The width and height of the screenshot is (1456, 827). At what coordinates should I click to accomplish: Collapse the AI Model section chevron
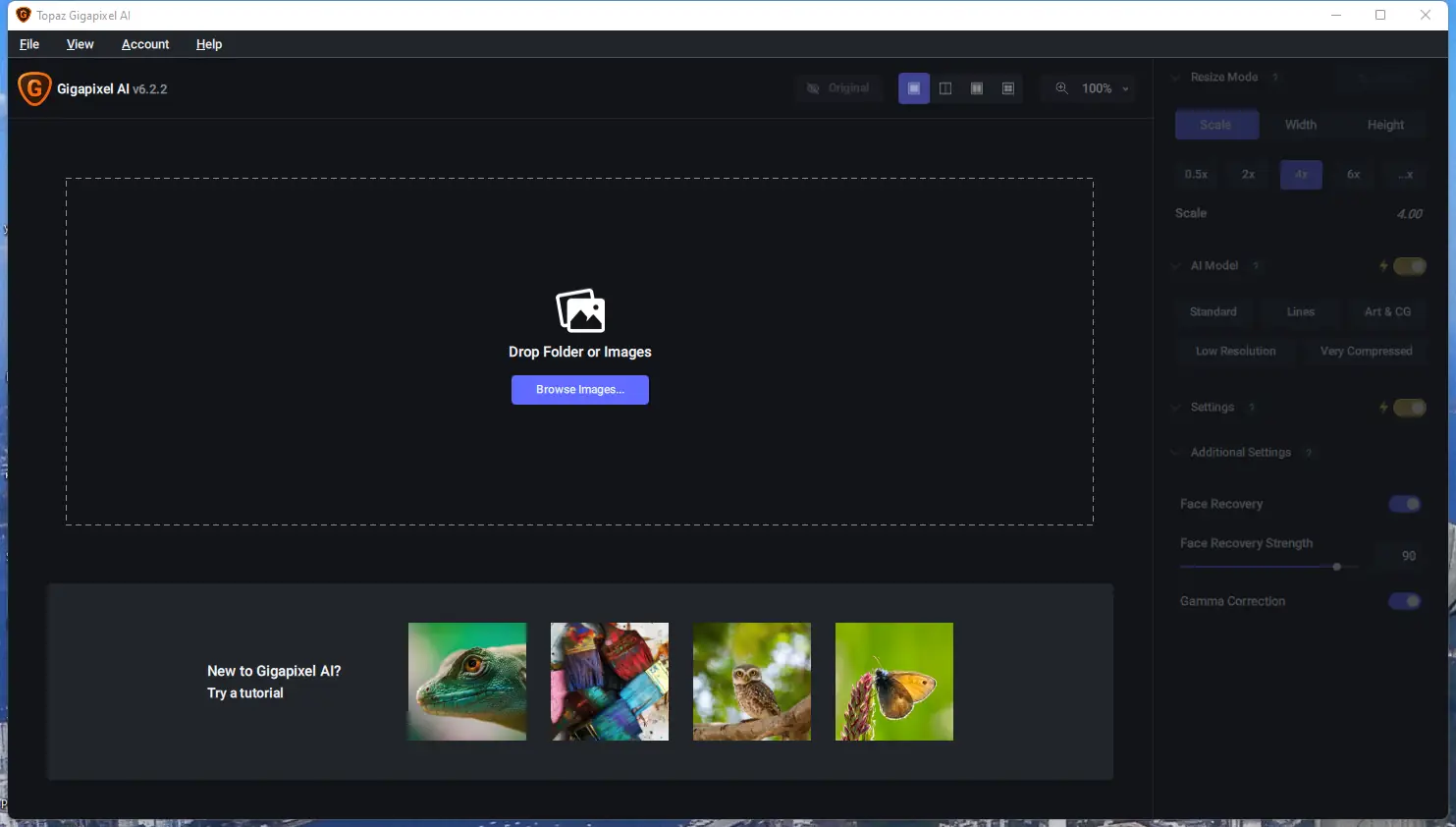[x=1176, y=266]
